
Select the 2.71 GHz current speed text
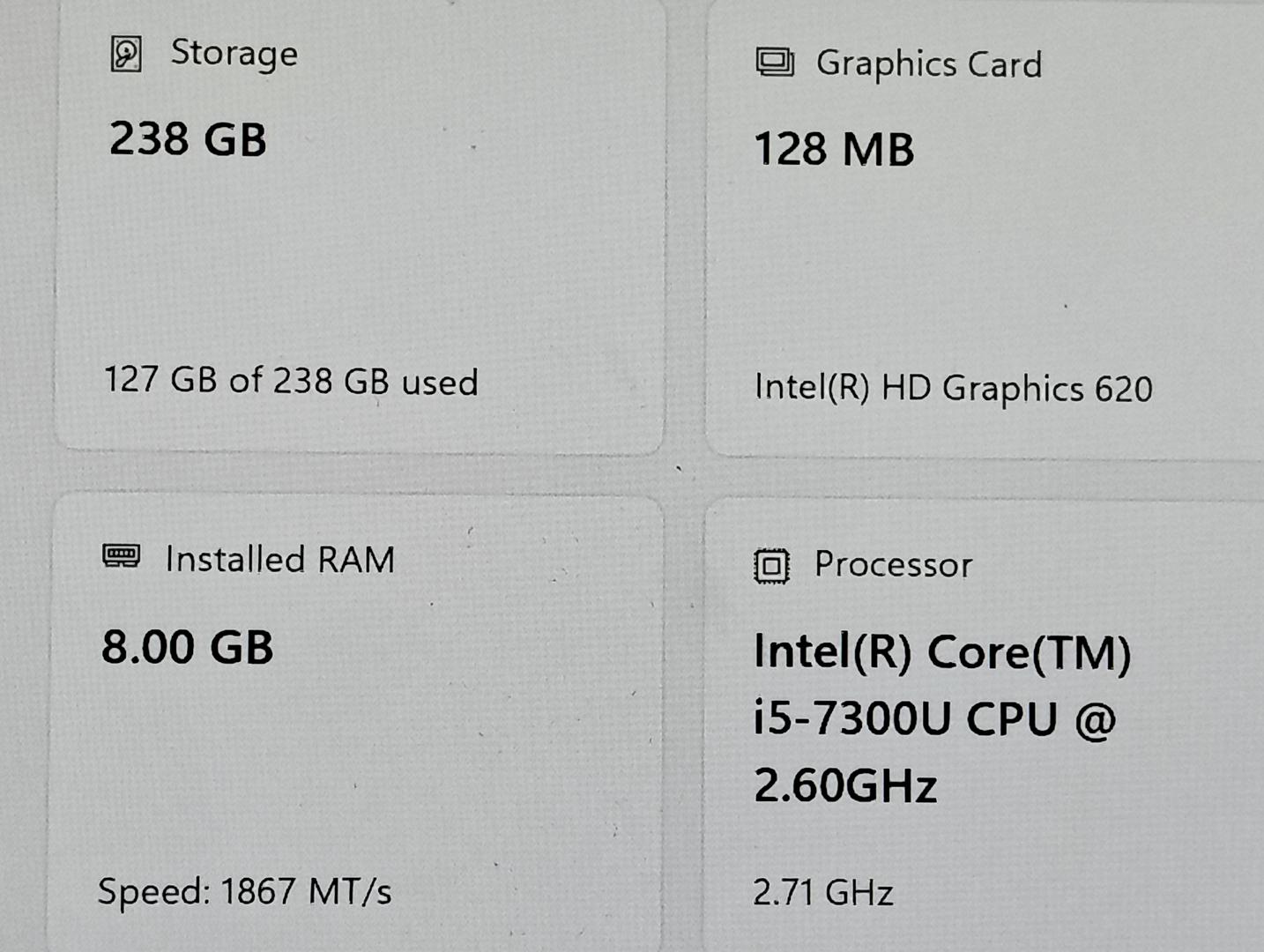click(823, 893)
